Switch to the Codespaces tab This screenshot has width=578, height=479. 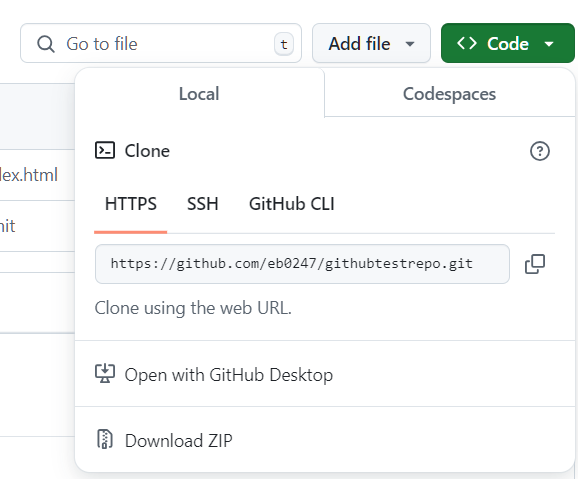pos(449,94)
